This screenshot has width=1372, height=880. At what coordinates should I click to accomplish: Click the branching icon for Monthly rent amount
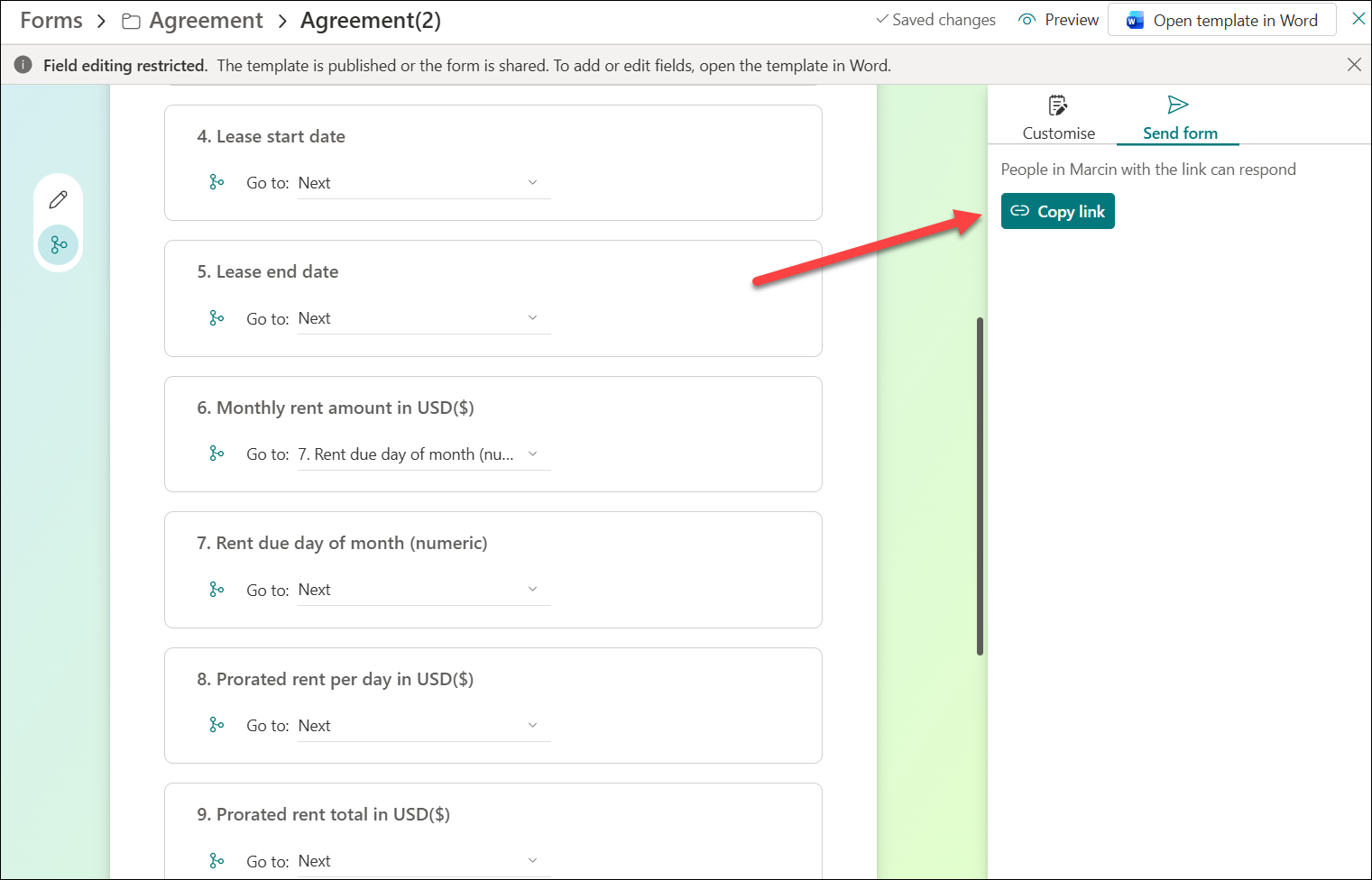216,454
